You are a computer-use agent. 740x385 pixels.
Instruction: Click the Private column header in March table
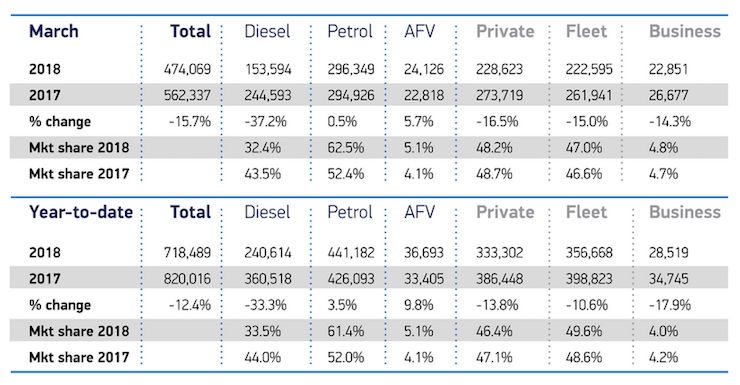pyautogui.click(x=505, y=32)
